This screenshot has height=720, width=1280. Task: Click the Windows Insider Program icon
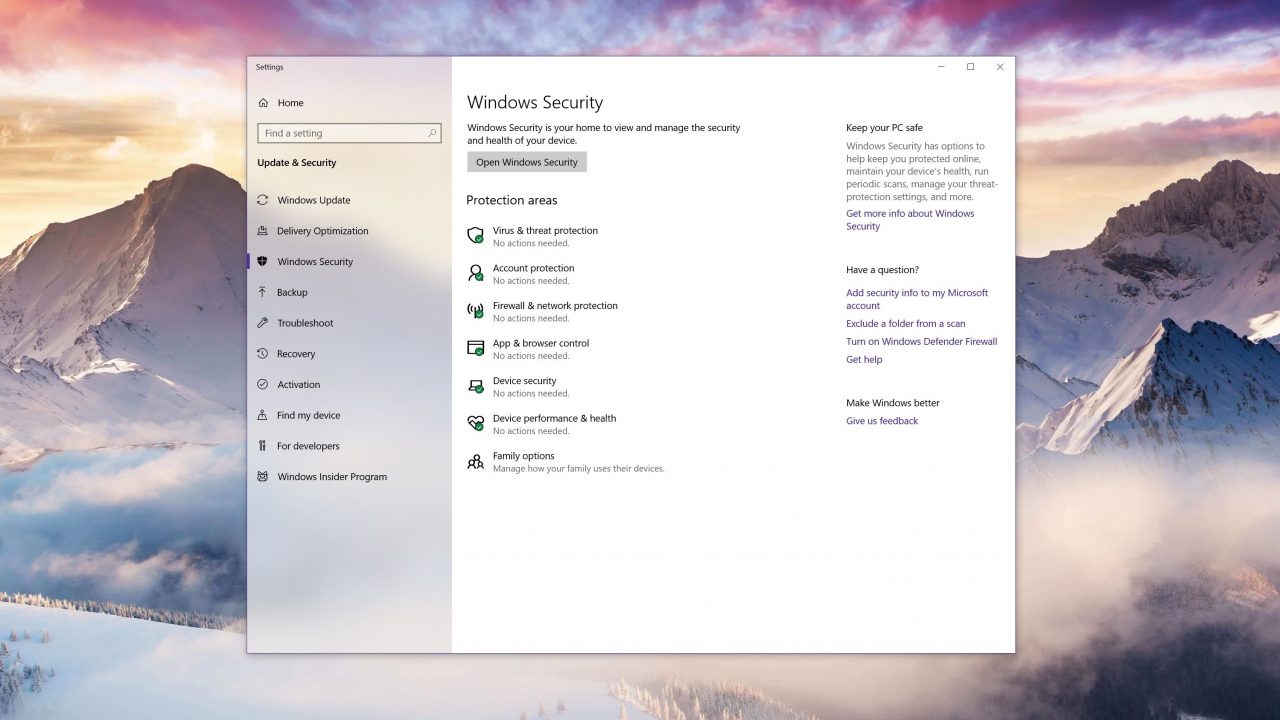[x=263, y=477]
